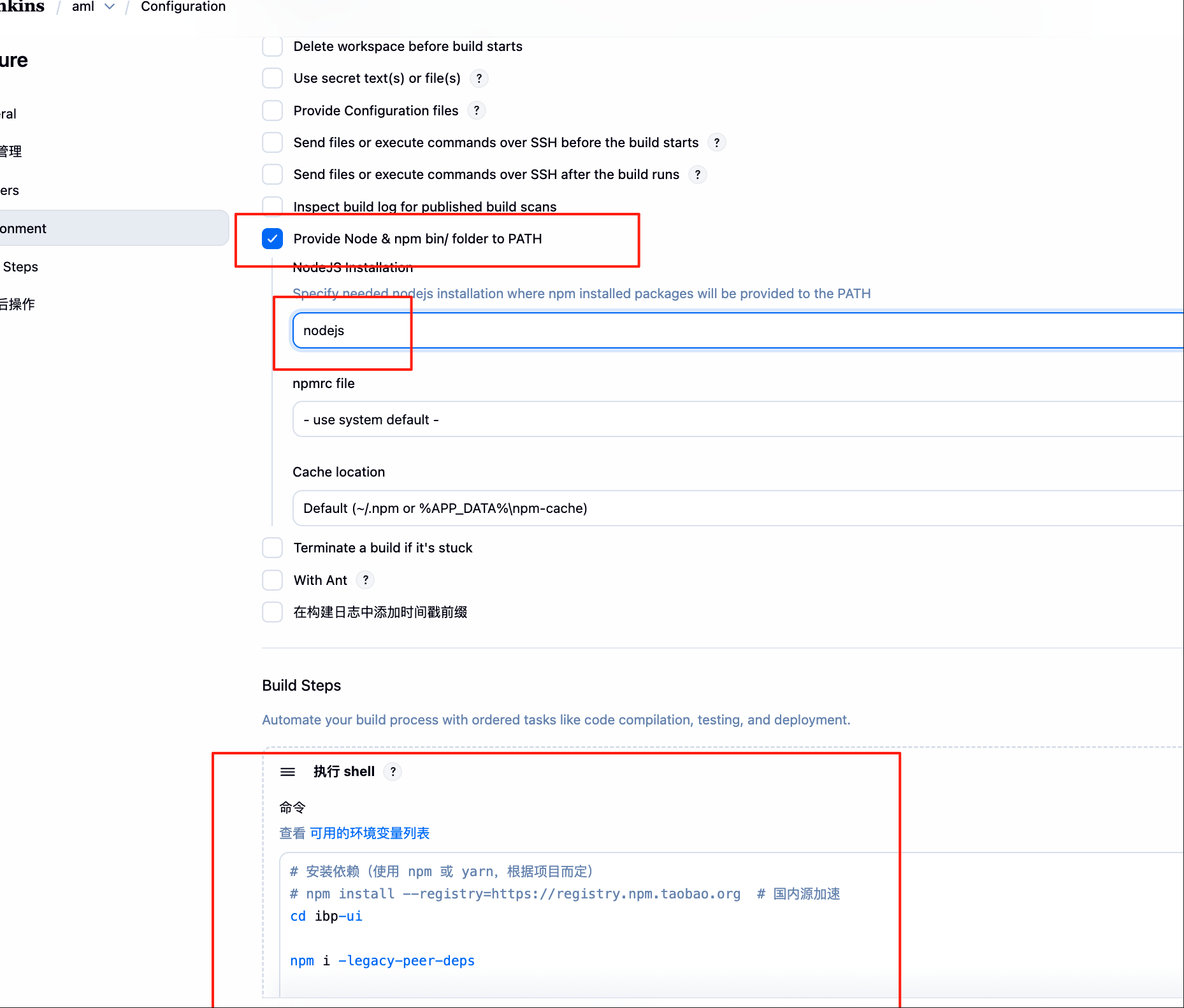Open the Cache location dropdown
The height and width of the screenshot is (1008, 1184).
pyautogui.click(x=738, y=508)
